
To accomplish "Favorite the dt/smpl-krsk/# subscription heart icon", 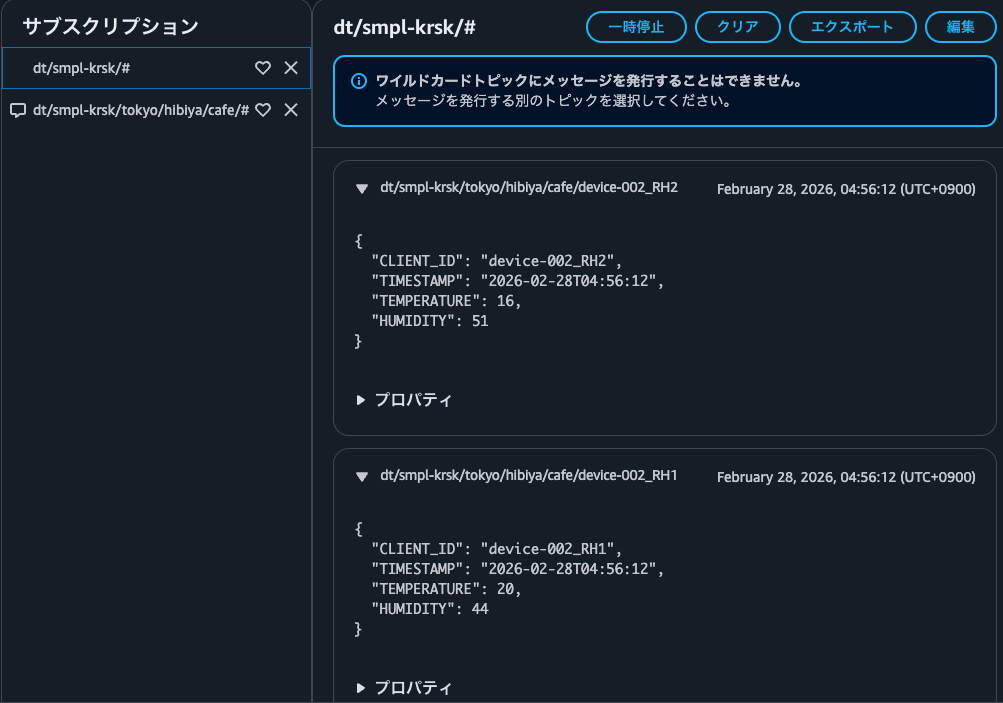I will tap(263, 68).
